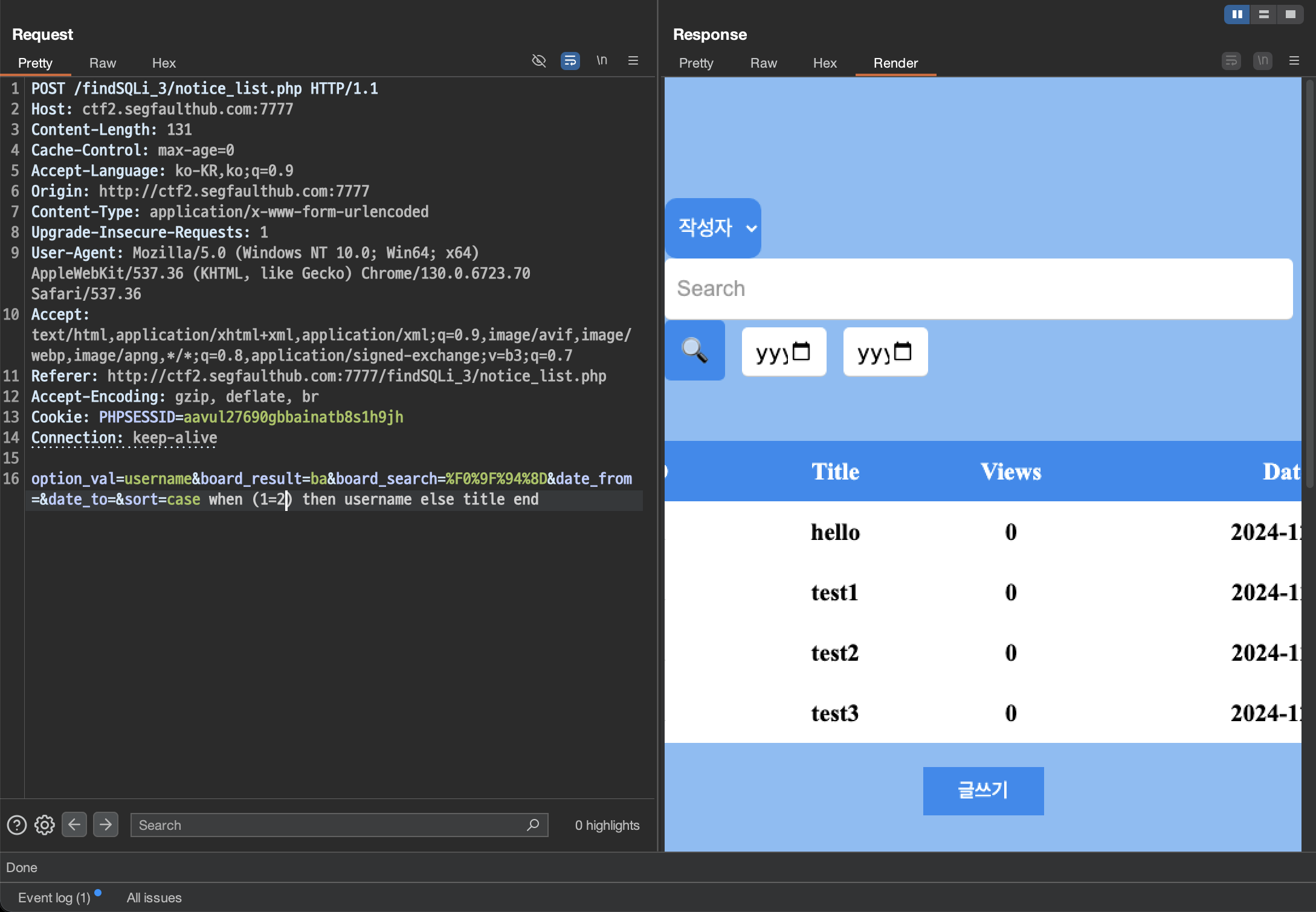1316x912 pixels.
Task: Open Request panel hamburger options menu
Action: [x=633, y=61]
